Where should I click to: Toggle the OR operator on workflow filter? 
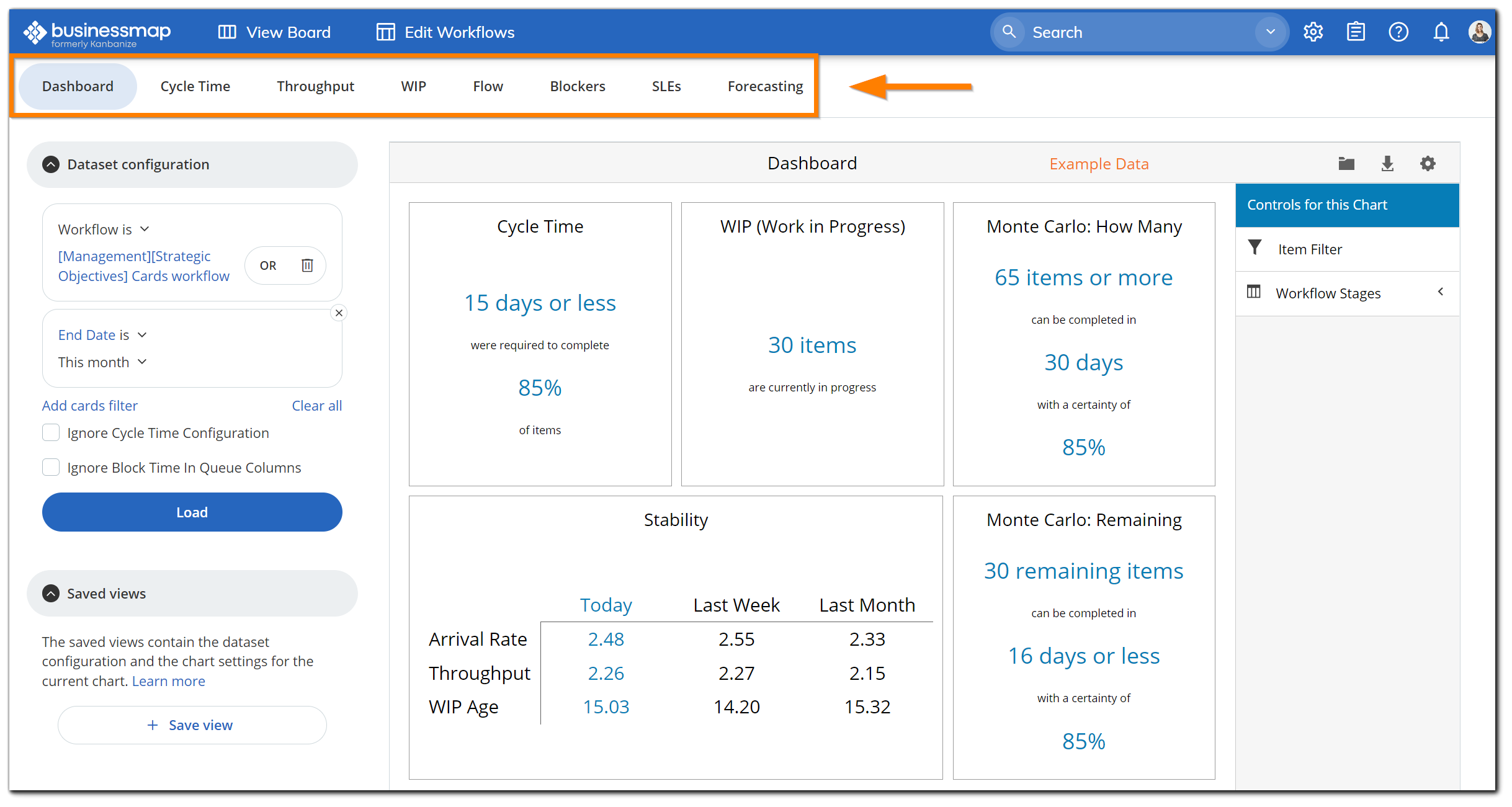pos(267,265)
